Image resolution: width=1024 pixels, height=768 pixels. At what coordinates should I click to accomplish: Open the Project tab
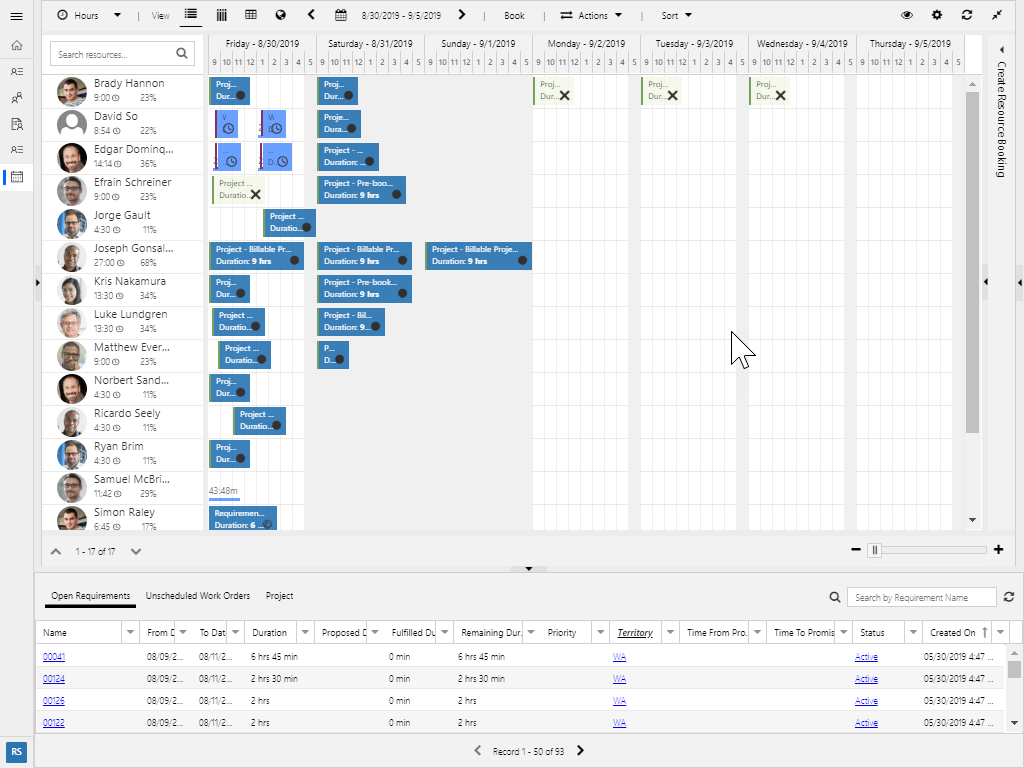coord(279,596)
